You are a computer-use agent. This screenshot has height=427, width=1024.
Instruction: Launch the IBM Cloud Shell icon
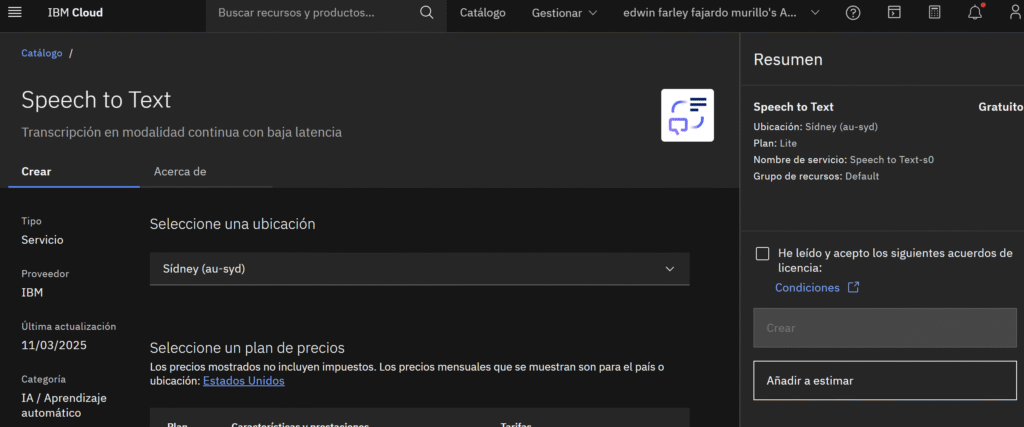(x=894, y=13)
